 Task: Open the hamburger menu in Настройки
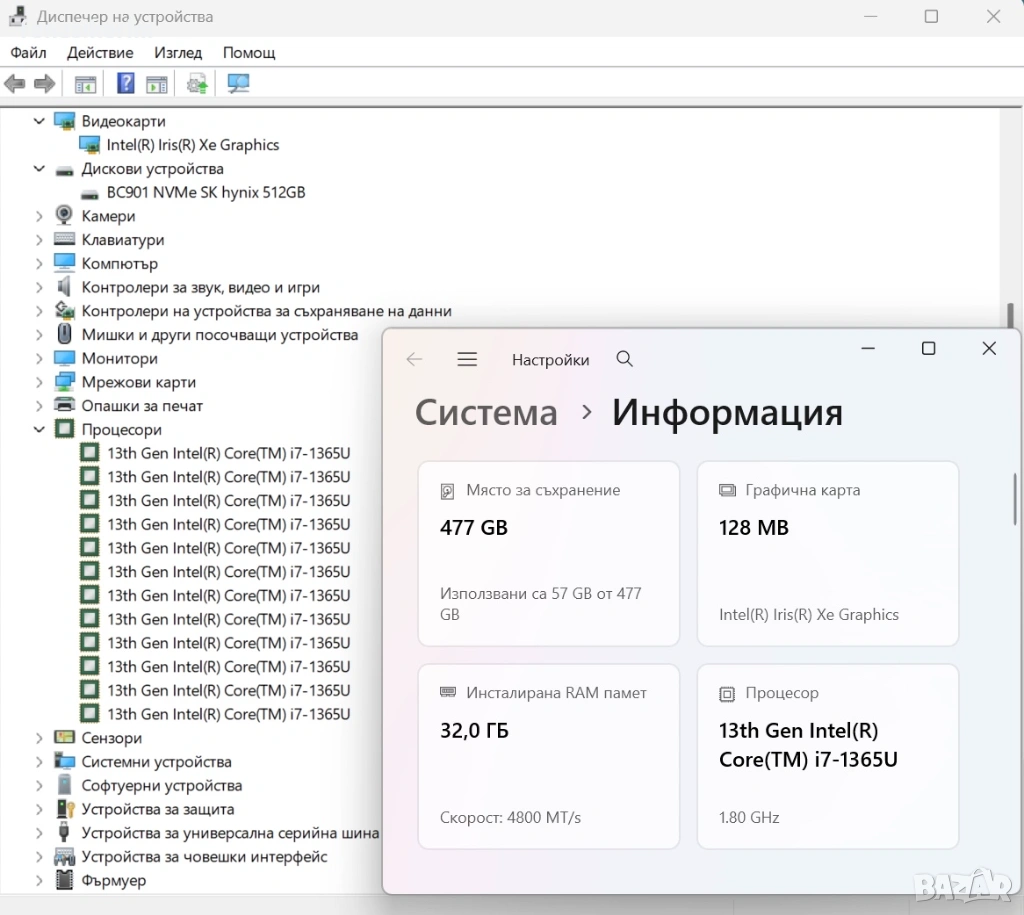pos(467,360)
